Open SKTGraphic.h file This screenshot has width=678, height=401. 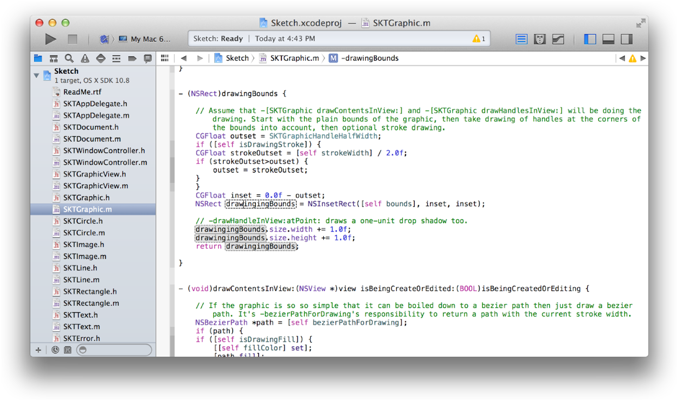click(x=86, y=197)
